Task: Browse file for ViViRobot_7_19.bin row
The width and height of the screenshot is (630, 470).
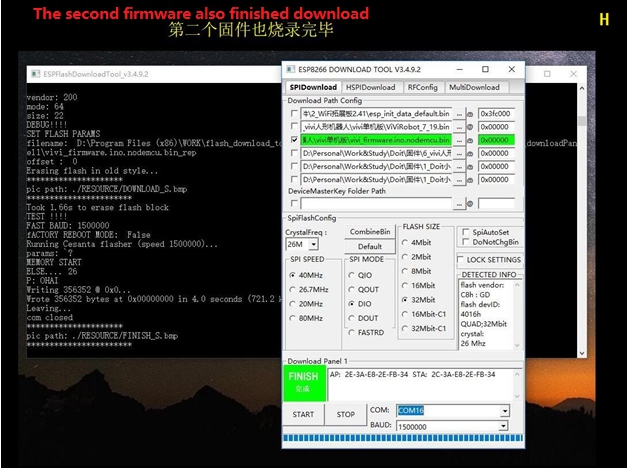Action: (x=459, y=127)
